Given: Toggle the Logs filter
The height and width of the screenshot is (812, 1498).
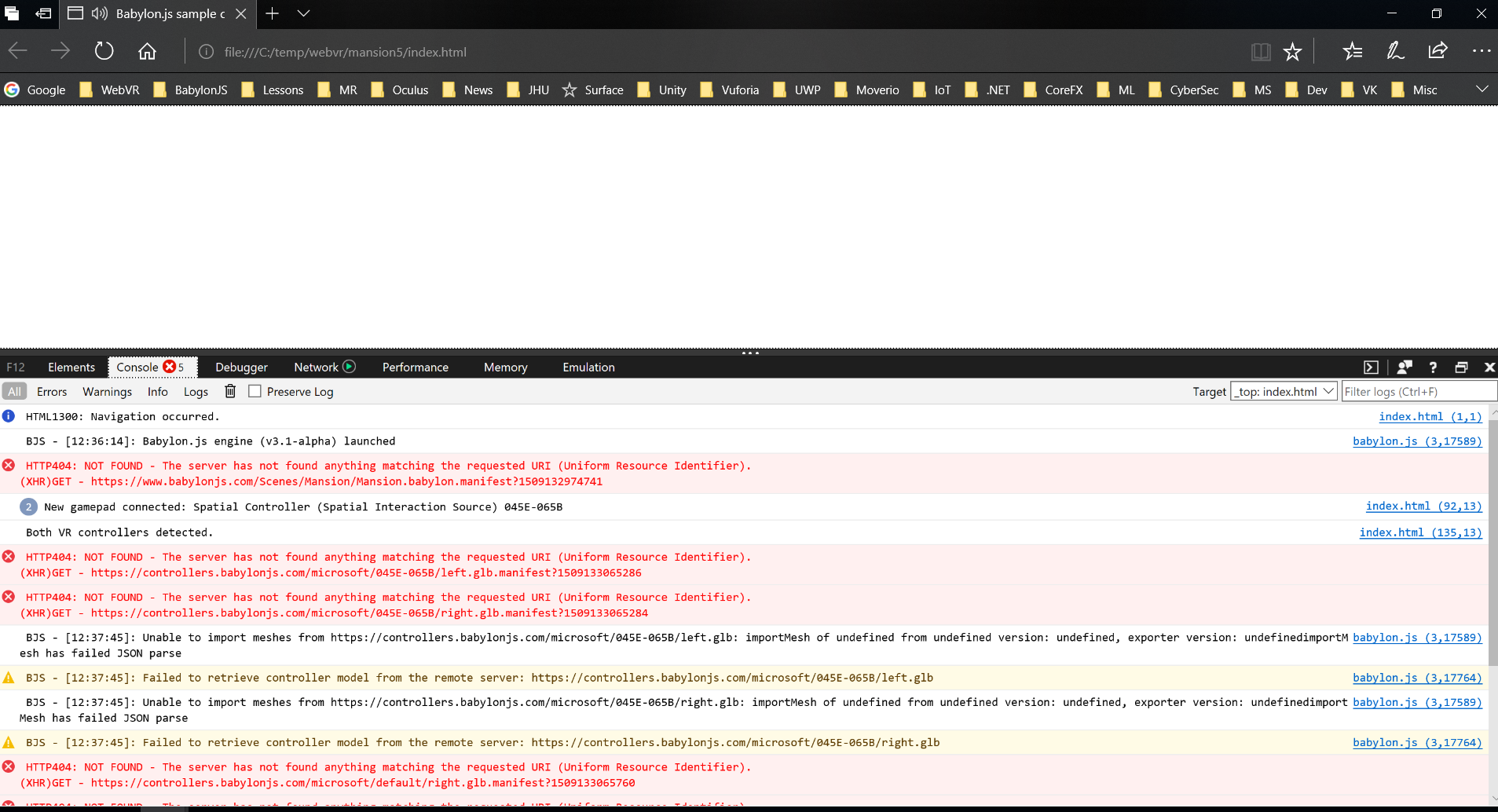Looking at the screenshot, I should pyautogui.click(x=196, y=392).
